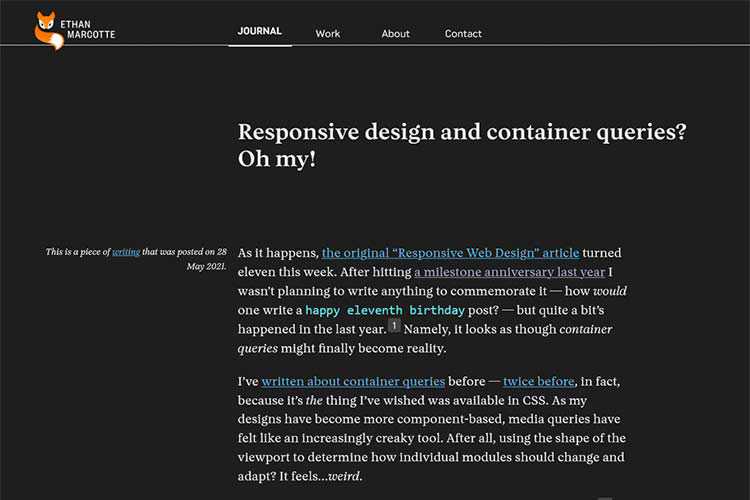Go to the Work page

click(x=328, y=34)
